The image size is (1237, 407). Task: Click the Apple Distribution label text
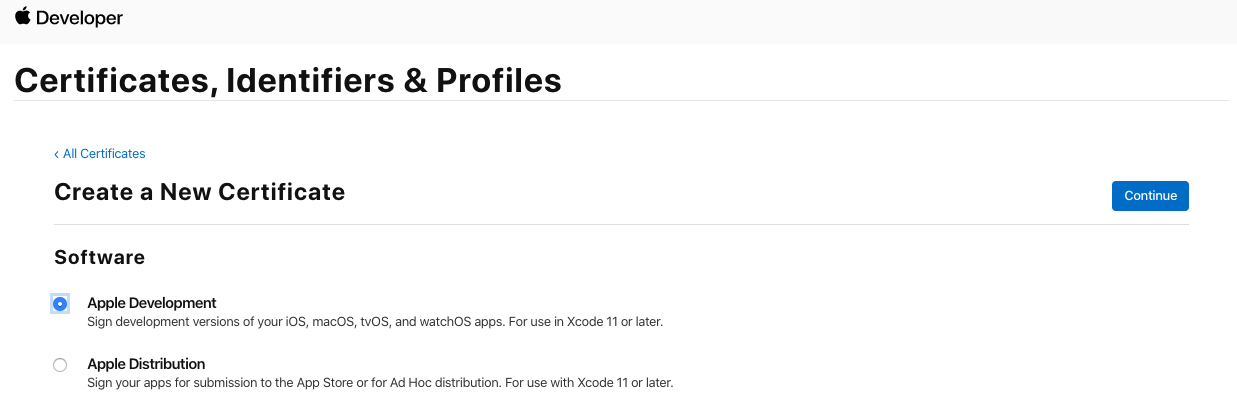pos(146,364)
